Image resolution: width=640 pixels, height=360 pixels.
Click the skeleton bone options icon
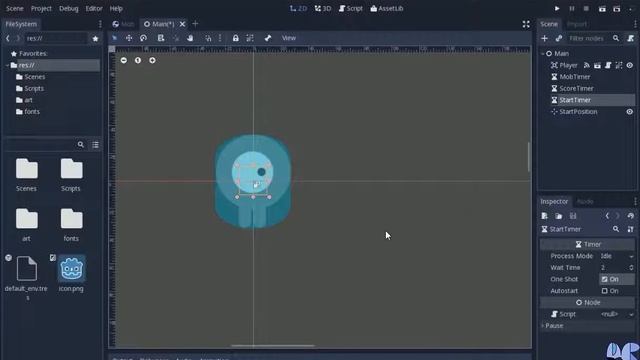(268, 38)
